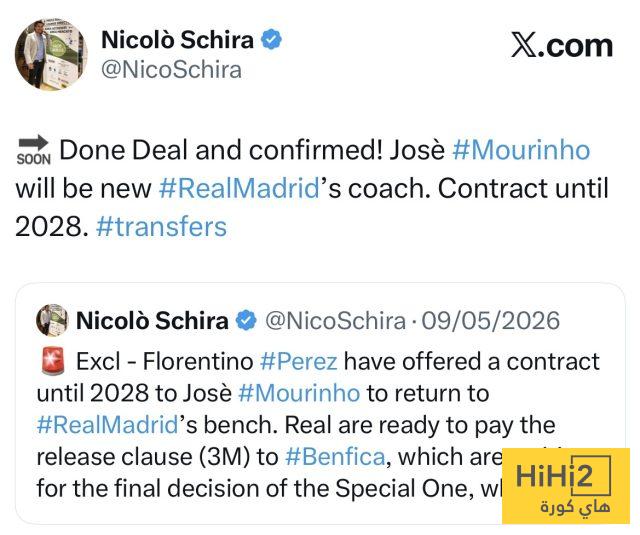The image size is (640, 535).
Task: Open the #RealMadrid hashtag in quoted tweet
Action: tap(108, 425)
